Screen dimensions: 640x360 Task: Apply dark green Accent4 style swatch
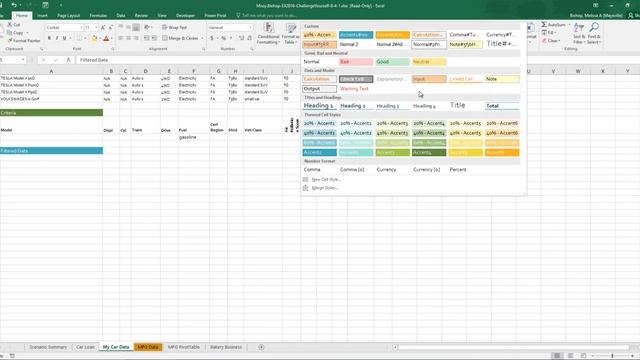pos(429,153)
